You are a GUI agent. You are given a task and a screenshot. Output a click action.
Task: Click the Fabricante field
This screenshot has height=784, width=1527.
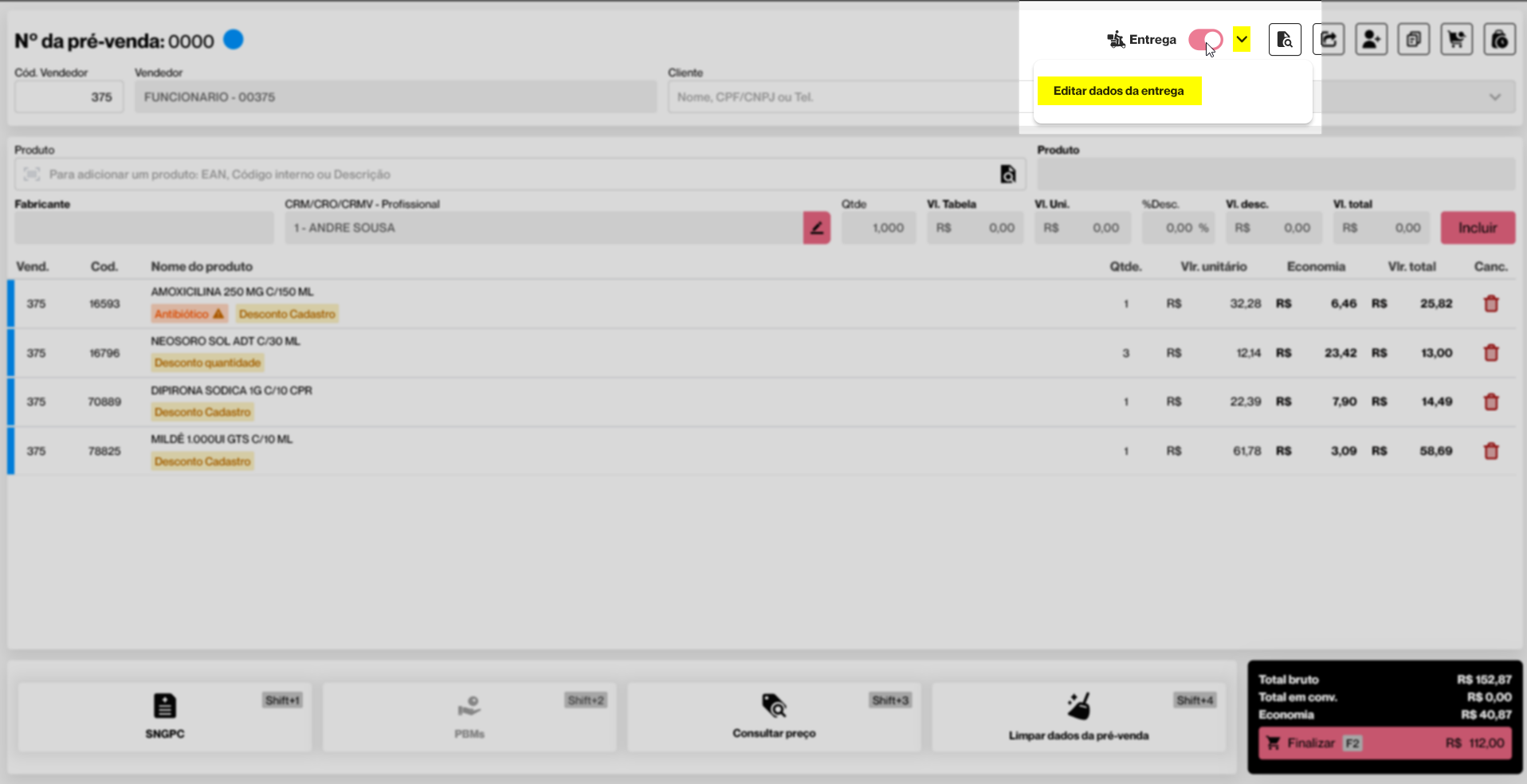(x=144, y=228)
